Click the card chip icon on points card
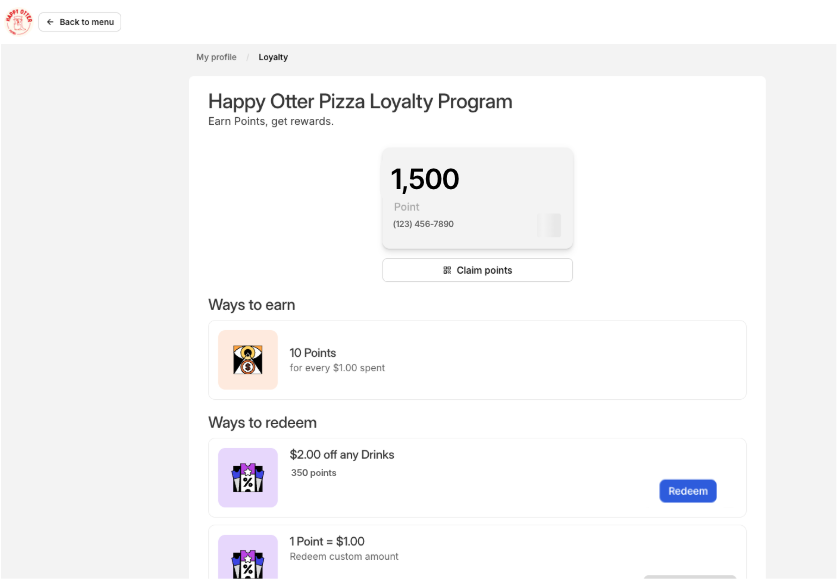Viewport: 837px width, 582px height. pos(550,225)
